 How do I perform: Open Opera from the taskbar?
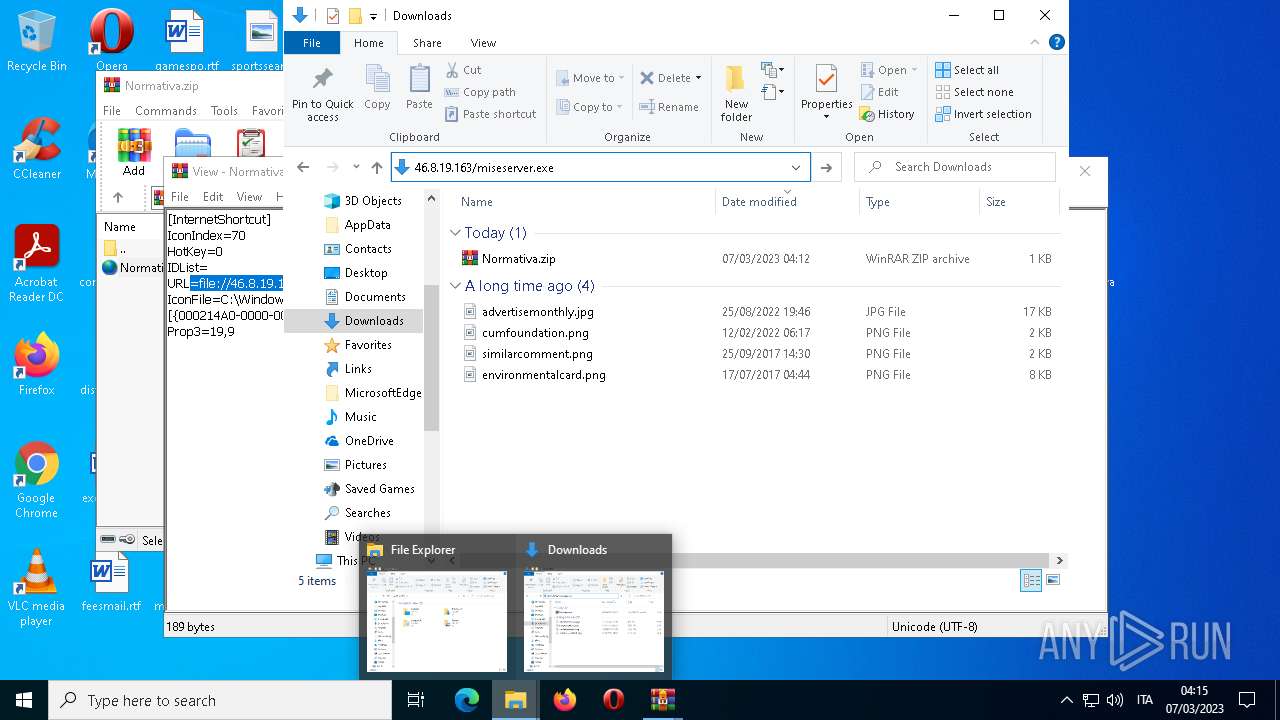click(x=613, y=700)
